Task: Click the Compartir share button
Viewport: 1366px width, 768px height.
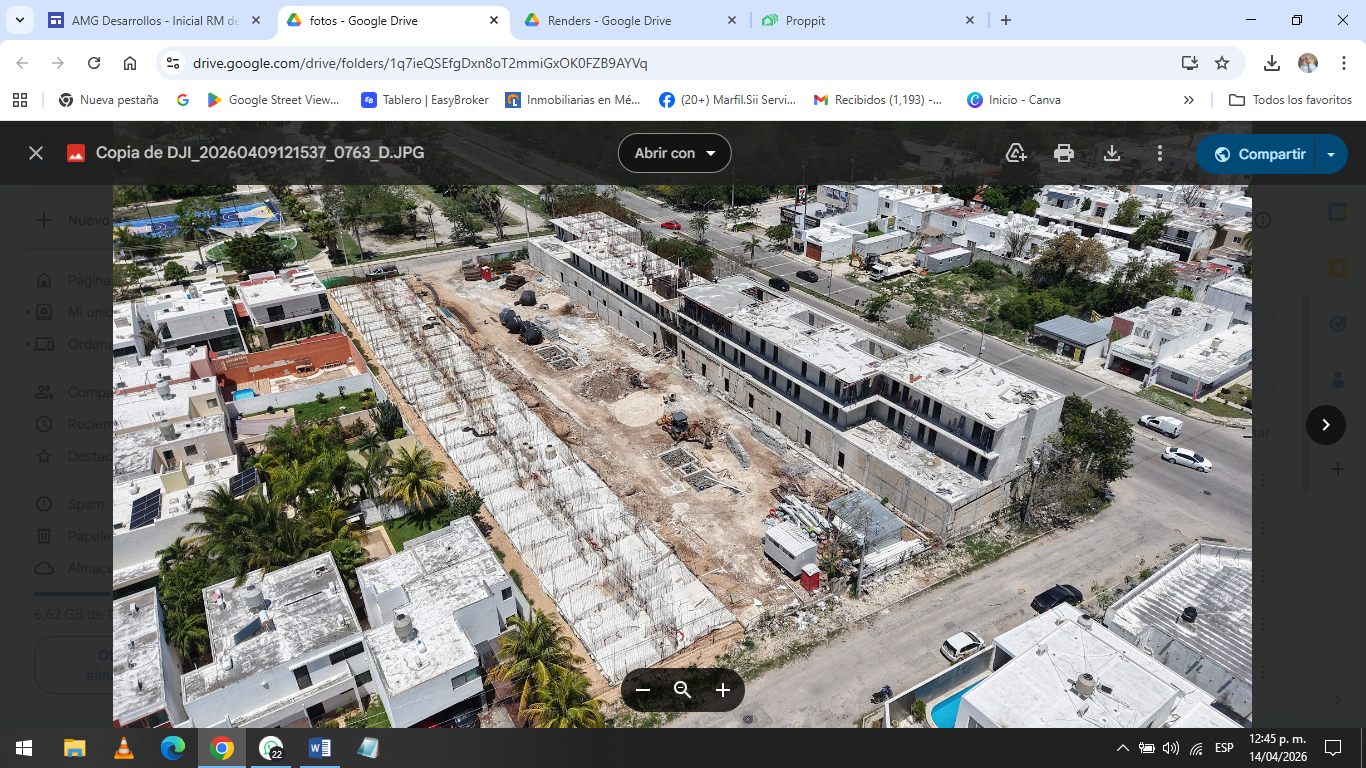Action: point(1259,154)
